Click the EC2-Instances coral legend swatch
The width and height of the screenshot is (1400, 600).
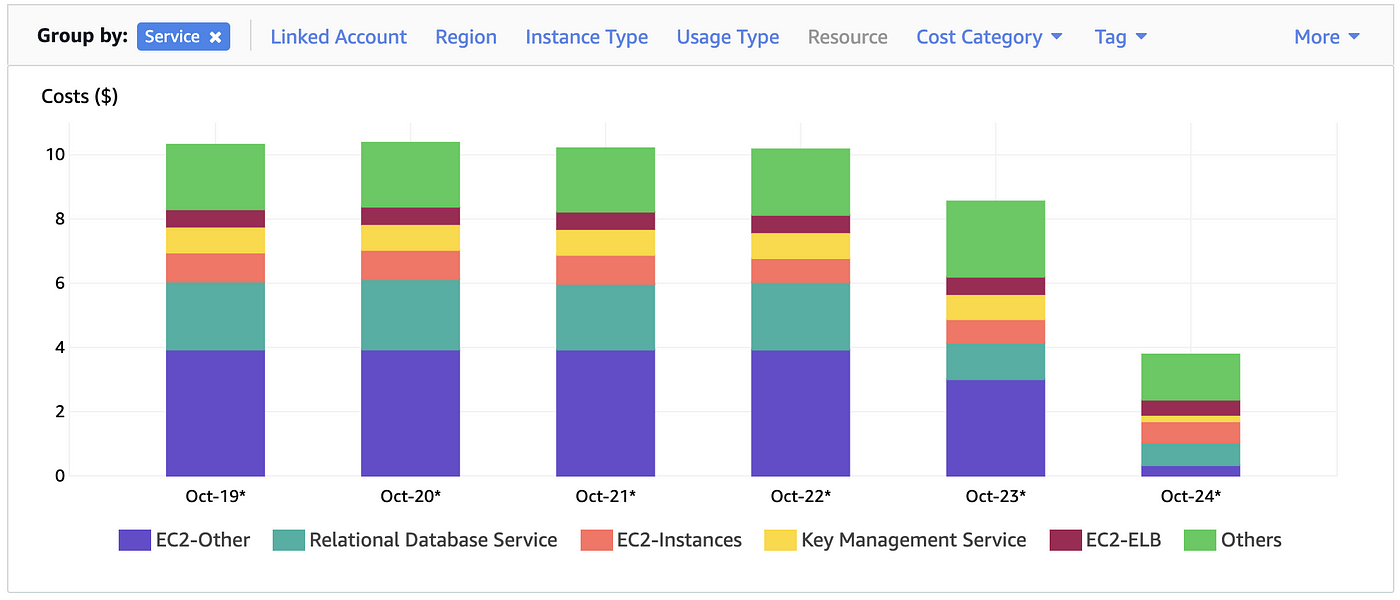[596, 540]
